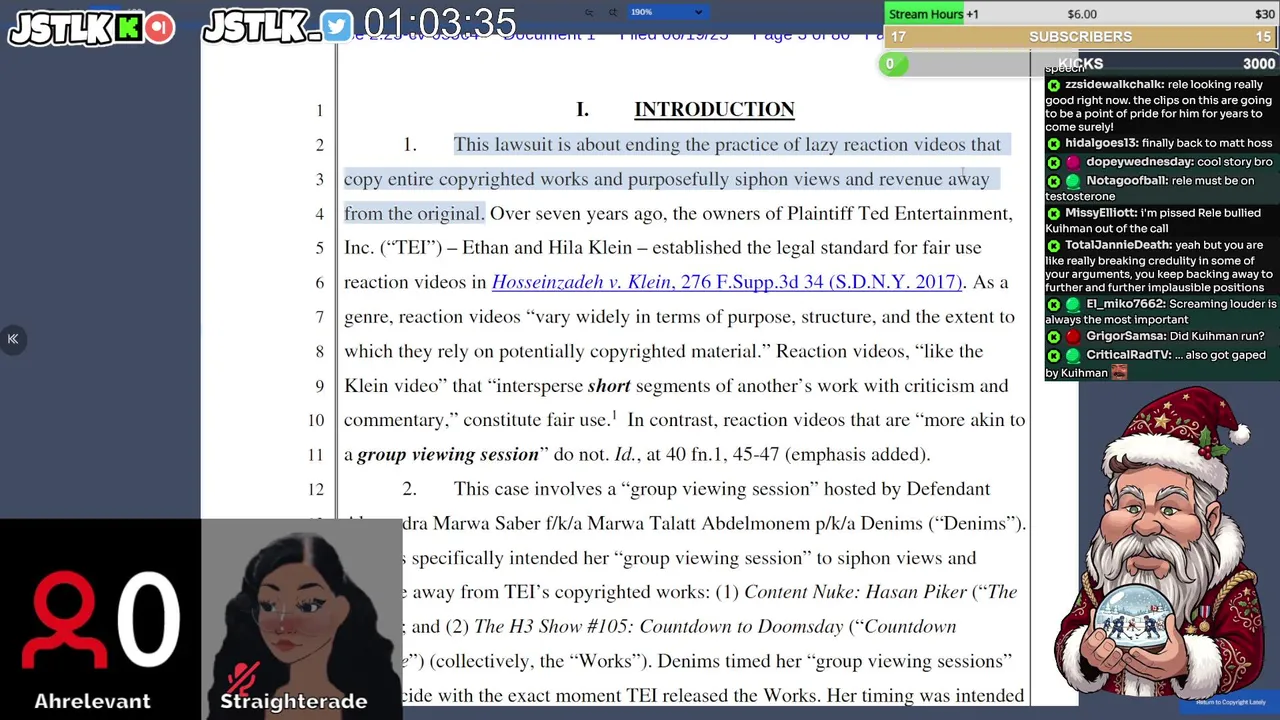The height and width of the screenshot is (720, 1280).
Task: Click the green badge beside El_miko7662
Action: click(1073, 304)
